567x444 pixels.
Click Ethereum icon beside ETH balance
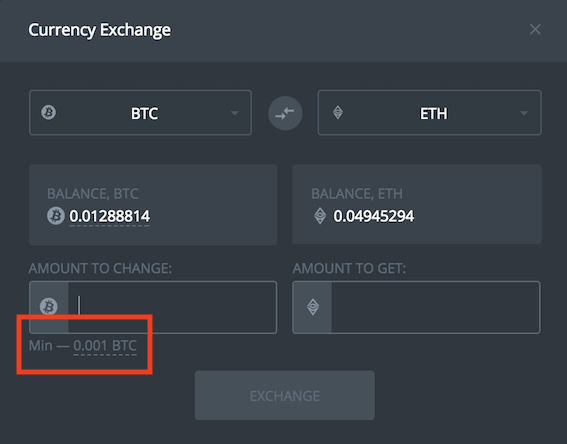tap(320, 216)
